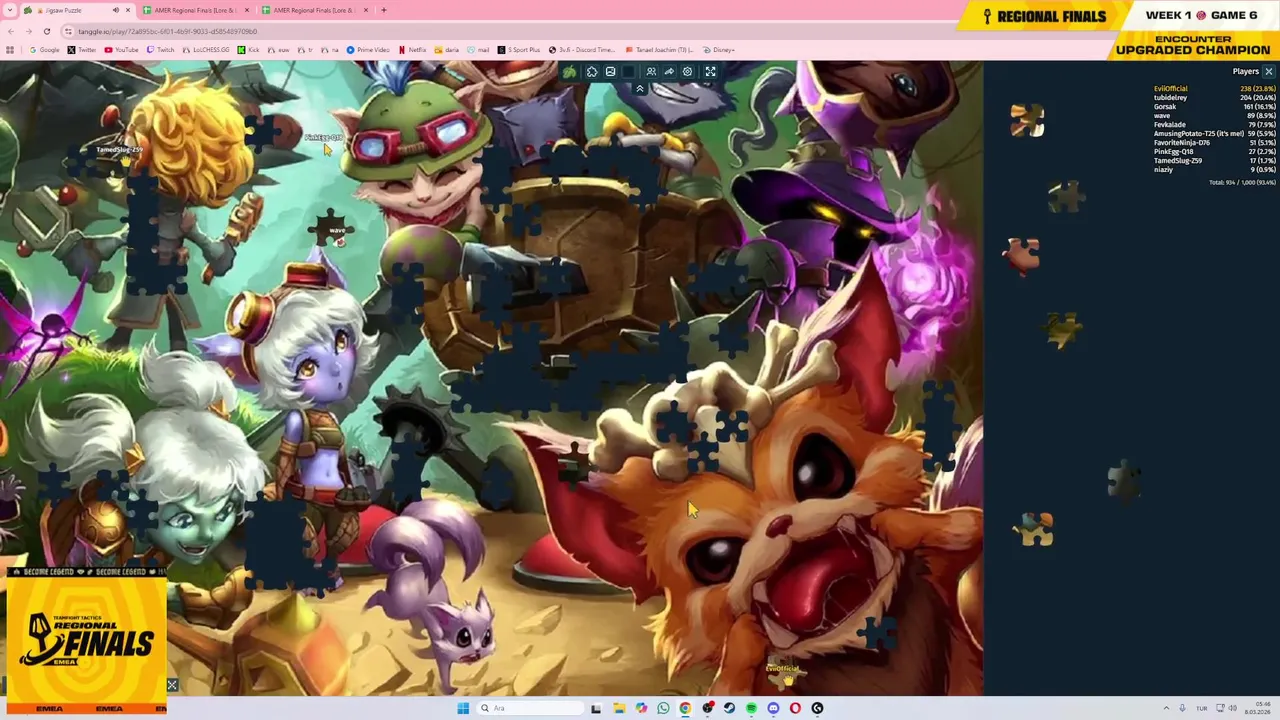Click the Tanggle leaf logo icon

(570, 72)
